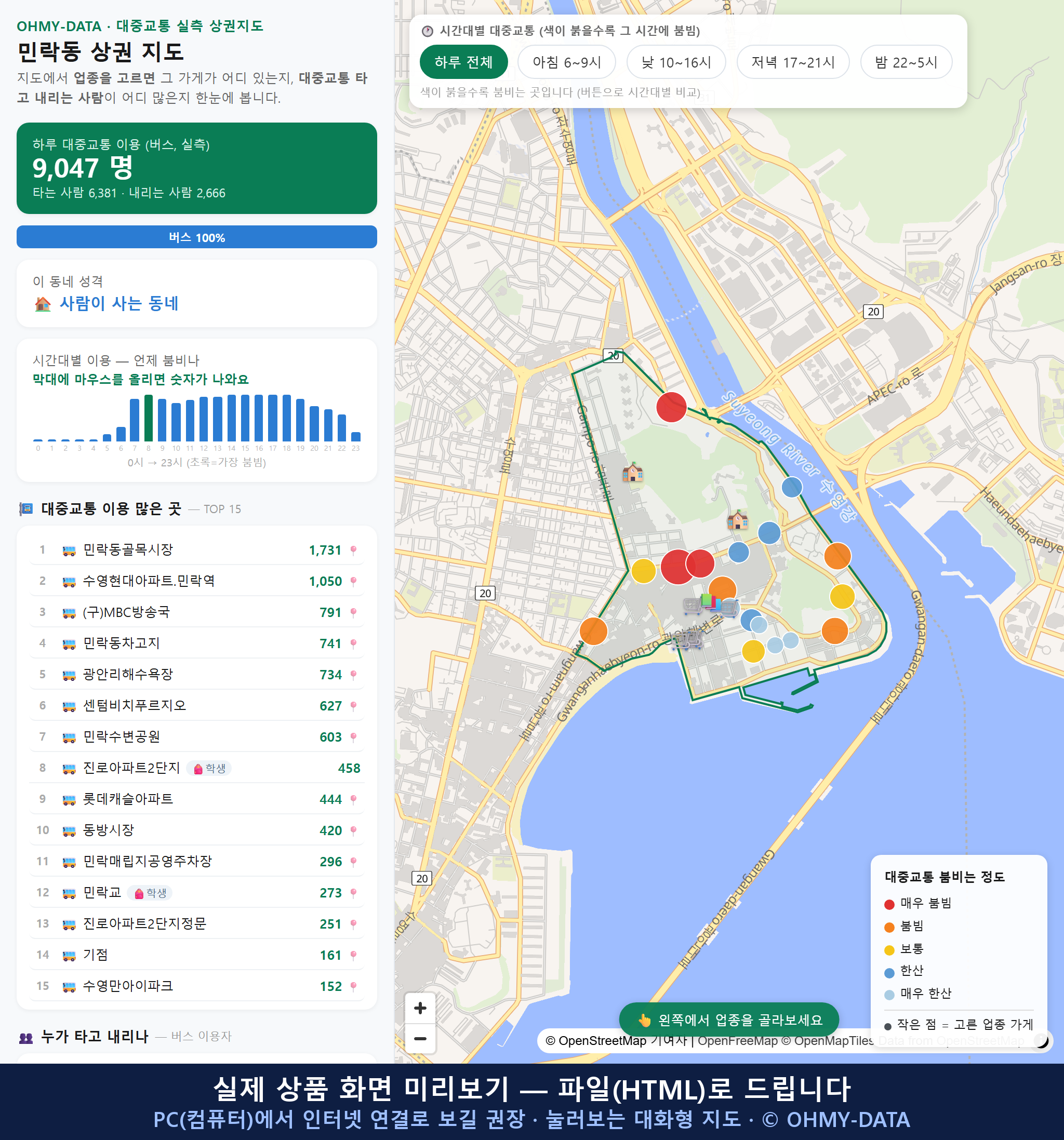This screenshot has width=1064, height=1140.
Task: Click the pin icon for 민락수변공원
Action: [353, 737]
